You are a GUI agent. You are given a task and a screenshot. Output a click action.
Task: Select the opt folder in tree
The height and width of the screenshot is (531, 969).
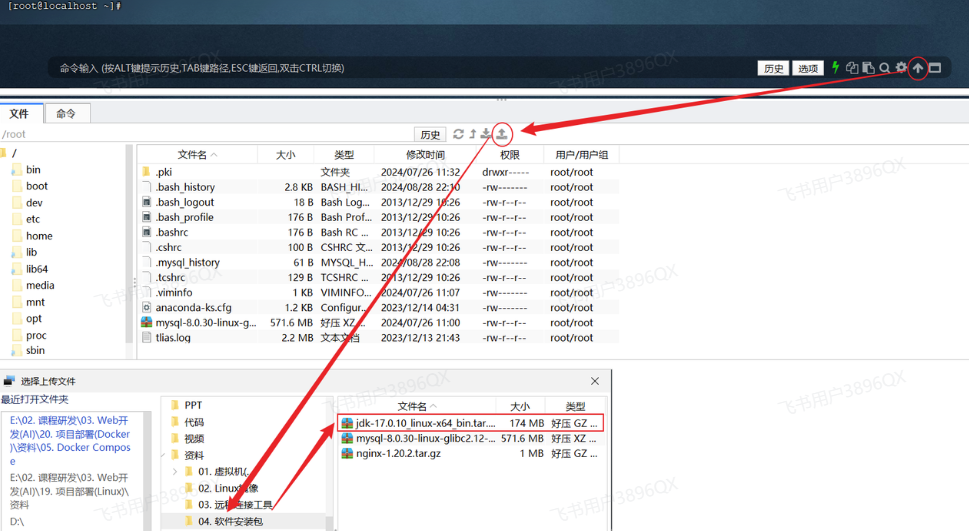point(34,319)
